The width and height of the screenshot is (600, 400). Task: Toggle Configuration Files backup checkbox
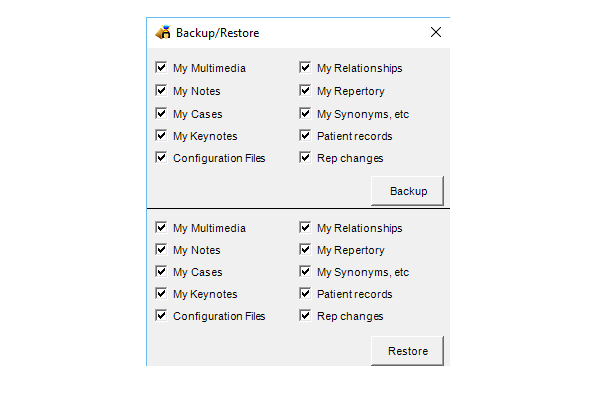tap(161, 158)
